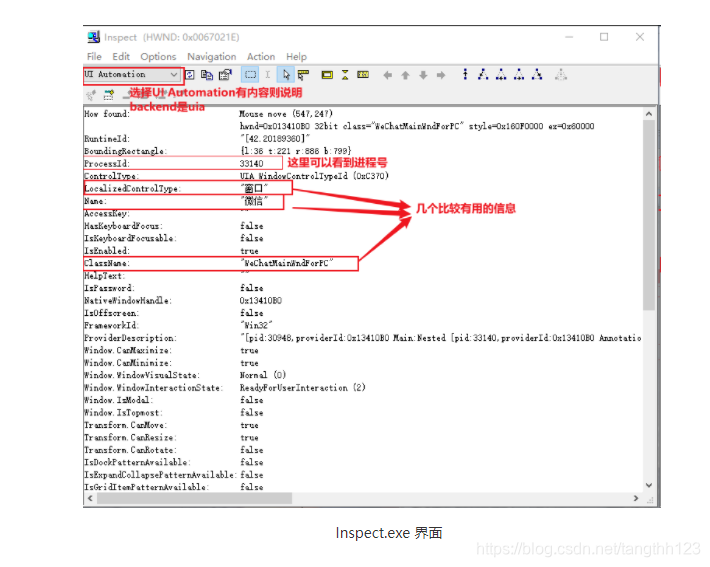710x567 pixels.
Task: Toggle the yellow Show Highlight Rectangle icon
Action: 327,75
